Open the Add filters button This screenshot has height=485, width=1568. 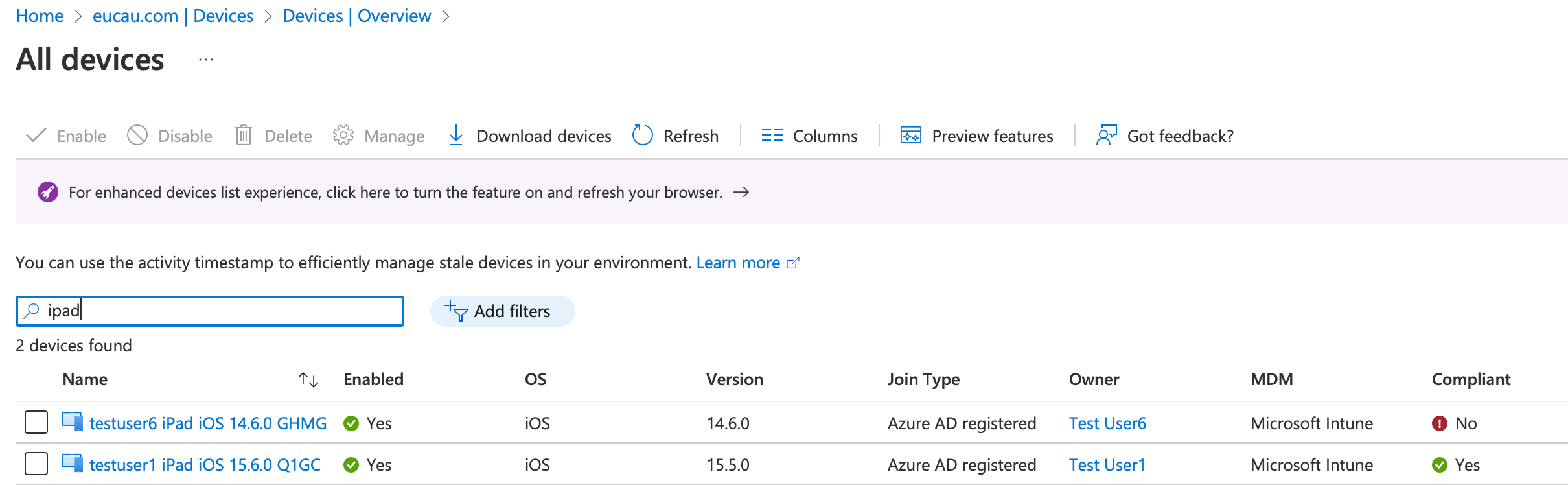pyautogui.click(x=502, y=311)
